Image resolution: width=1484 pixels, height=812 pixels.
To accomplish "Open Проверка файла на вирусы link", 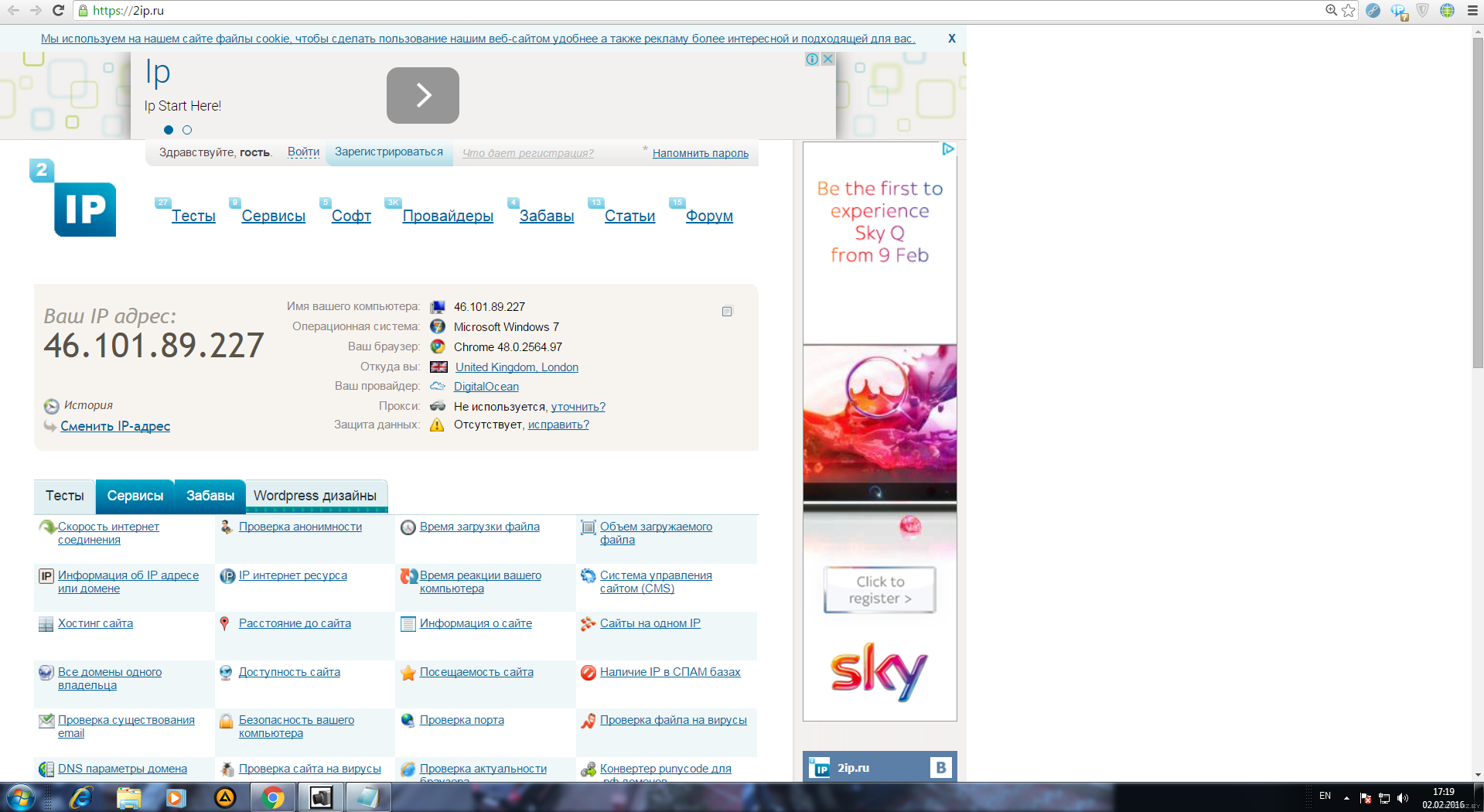I will tap(674, 720).
